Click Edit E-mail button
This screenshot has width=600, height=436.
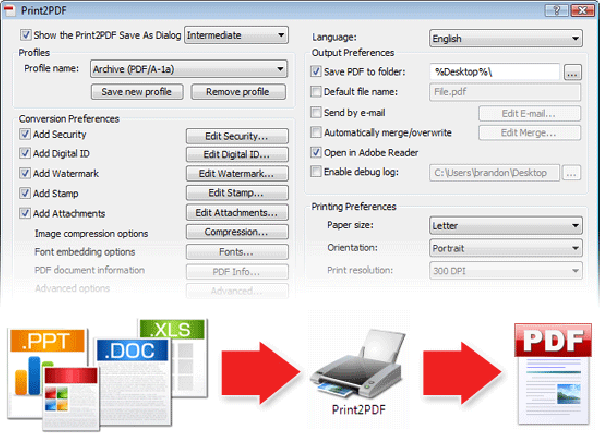pyautogui.click(x=530, y=113)
